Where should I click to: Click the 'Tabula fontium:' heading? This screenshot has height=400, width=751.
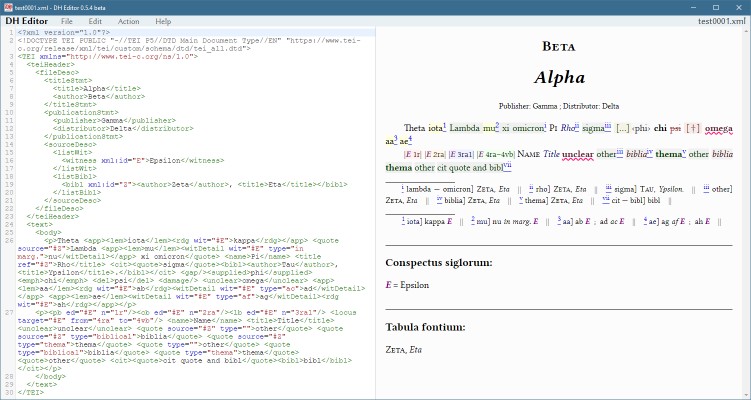[425, 327]
